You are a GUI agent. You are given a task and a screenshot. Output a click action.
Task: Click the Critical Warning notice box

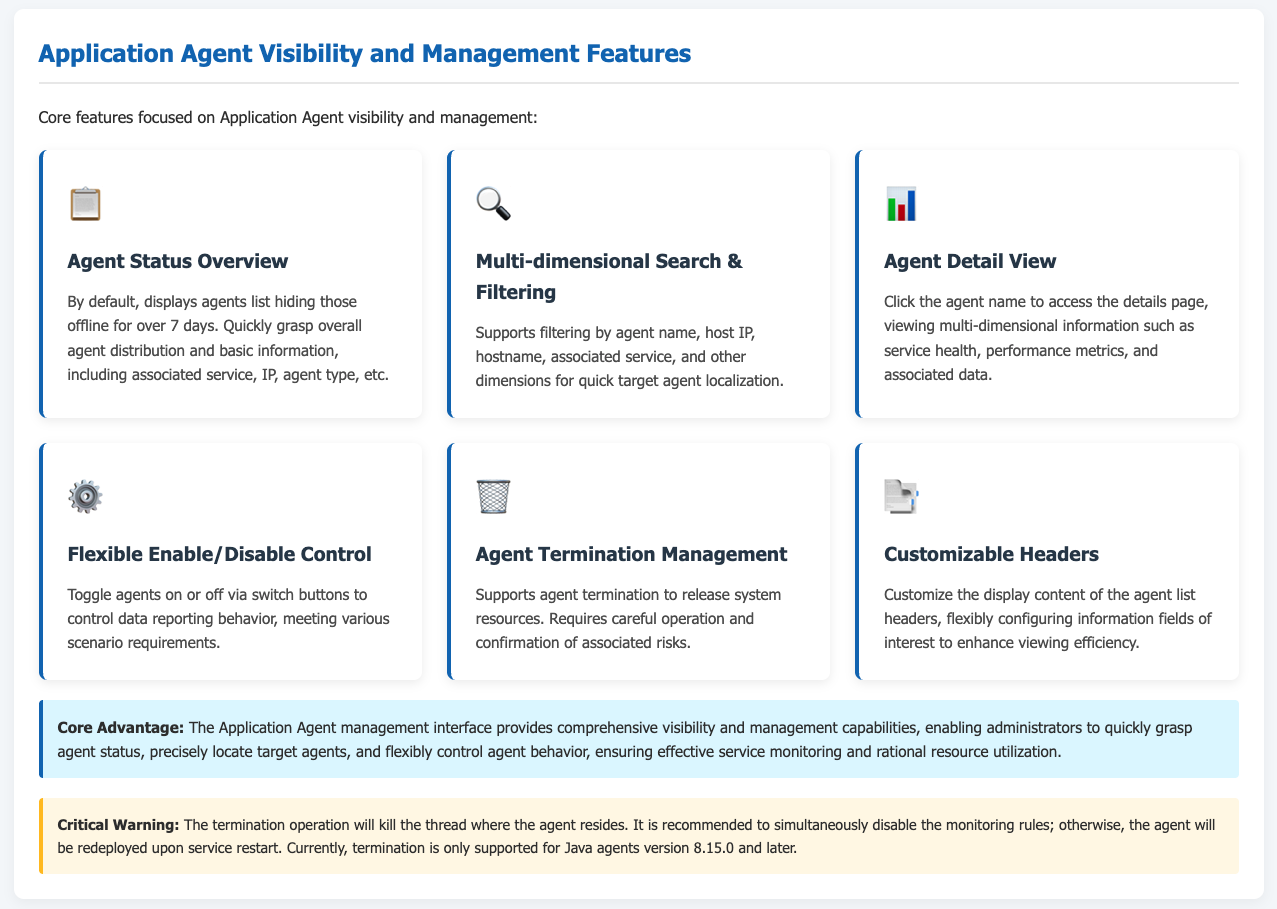(638, 836)
